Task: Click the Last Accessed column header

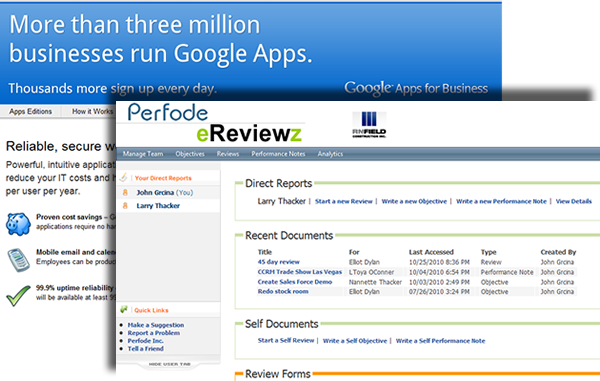Action: tap(431, 252)
